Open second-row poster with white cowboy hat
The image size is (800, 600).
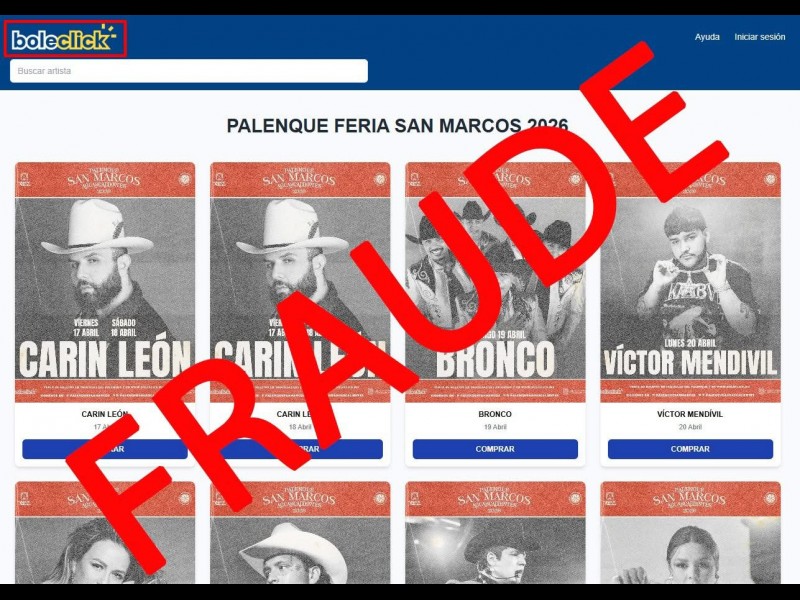(300, 533)
